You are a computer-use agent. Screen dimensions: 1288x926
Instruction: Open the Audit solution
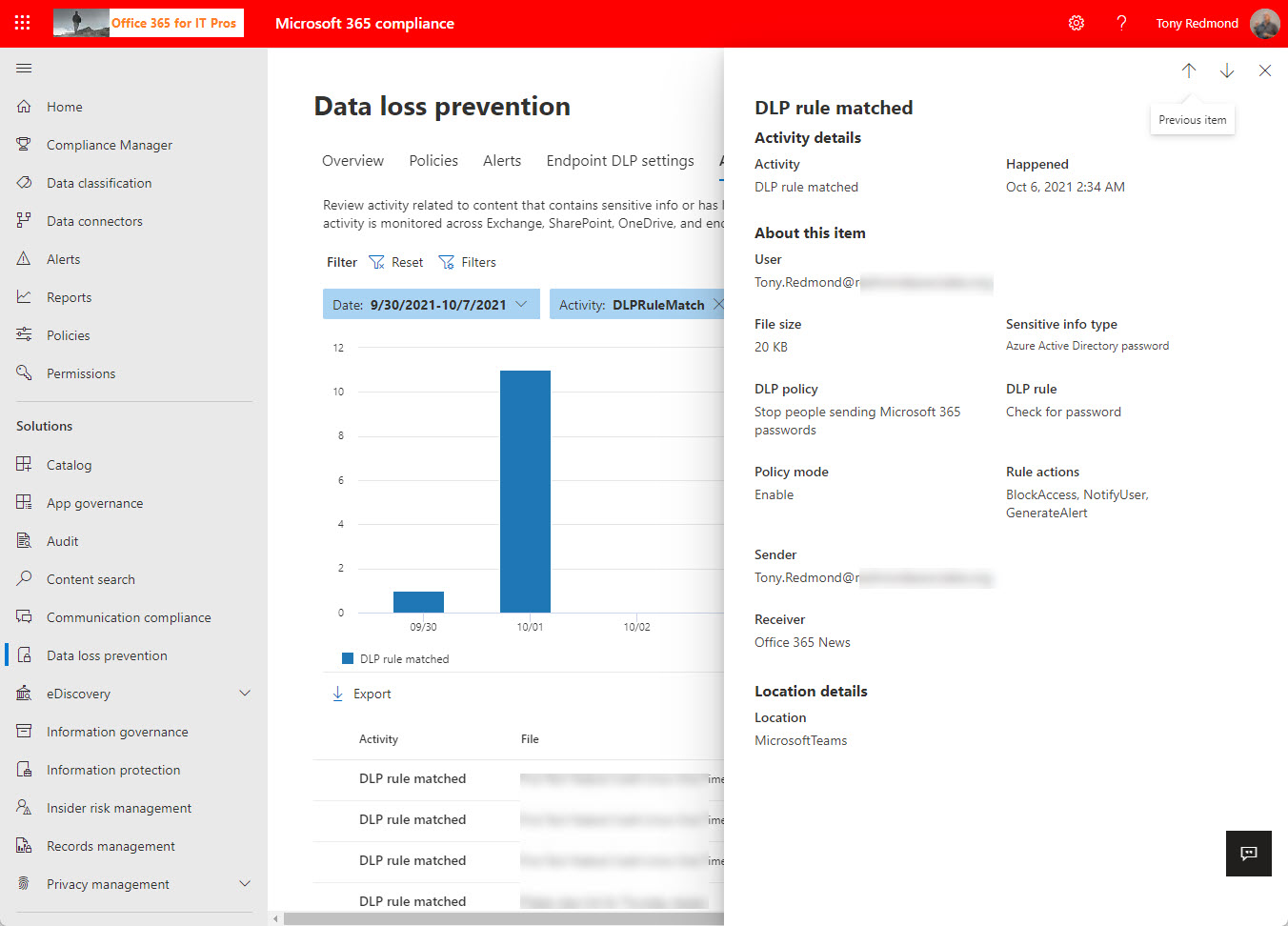(x=64, y=540)
